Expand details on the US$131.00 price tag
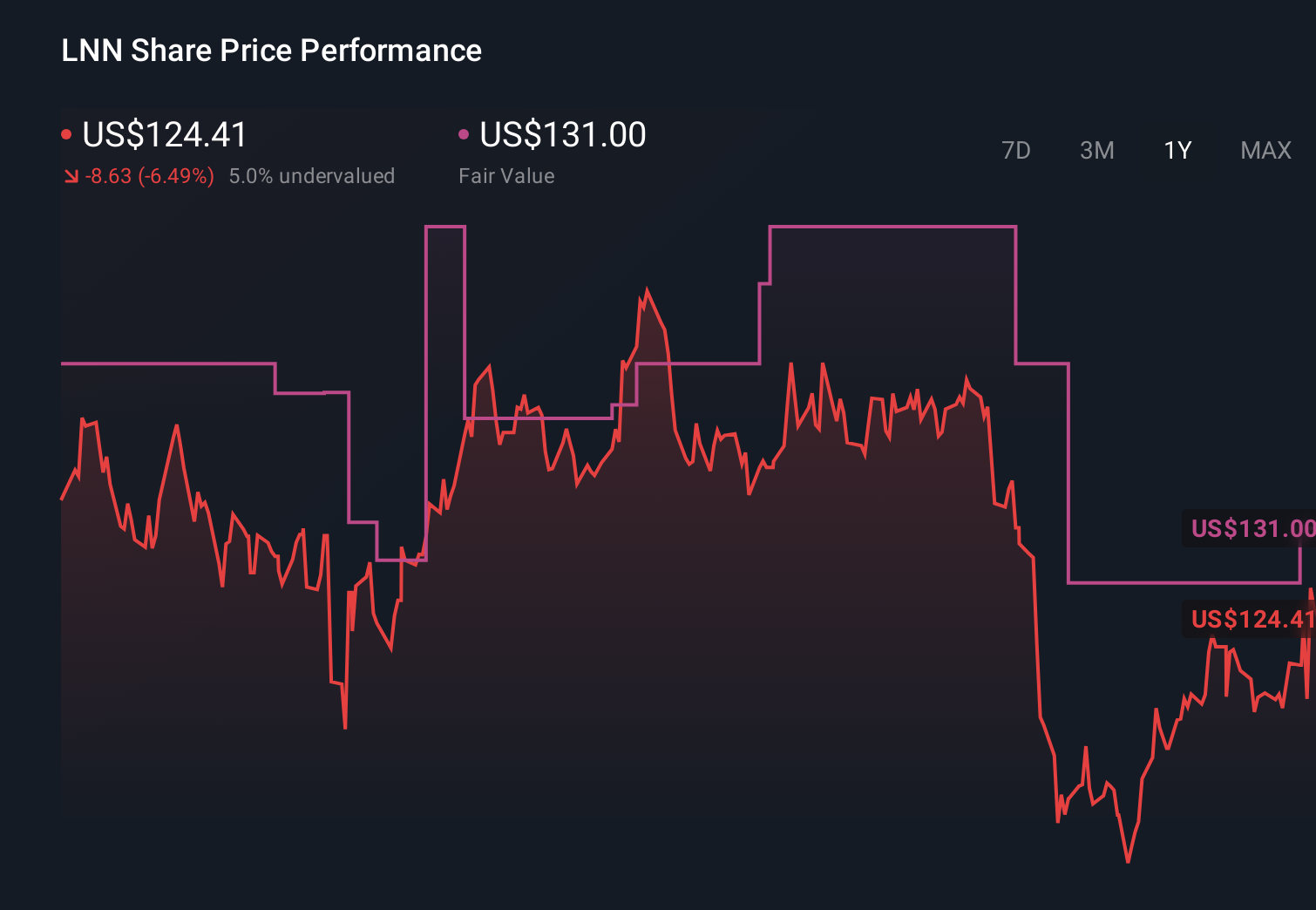The image size is (1316, 910). pos(1252,528)
